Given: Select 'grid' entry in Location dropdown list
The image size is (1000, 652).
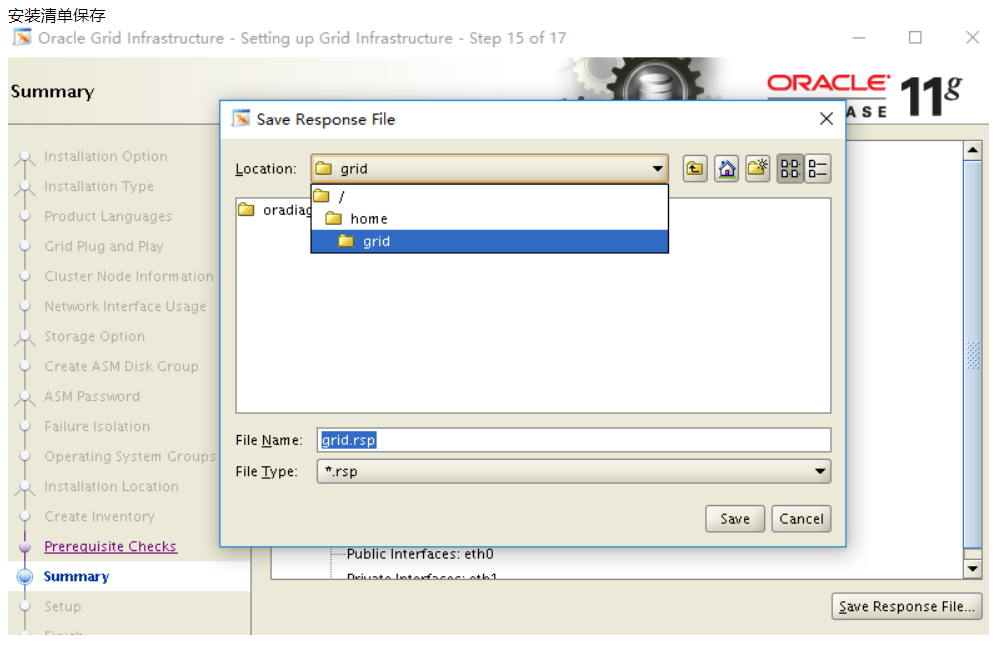Looking at the screenshot, I should coord(489,241).
